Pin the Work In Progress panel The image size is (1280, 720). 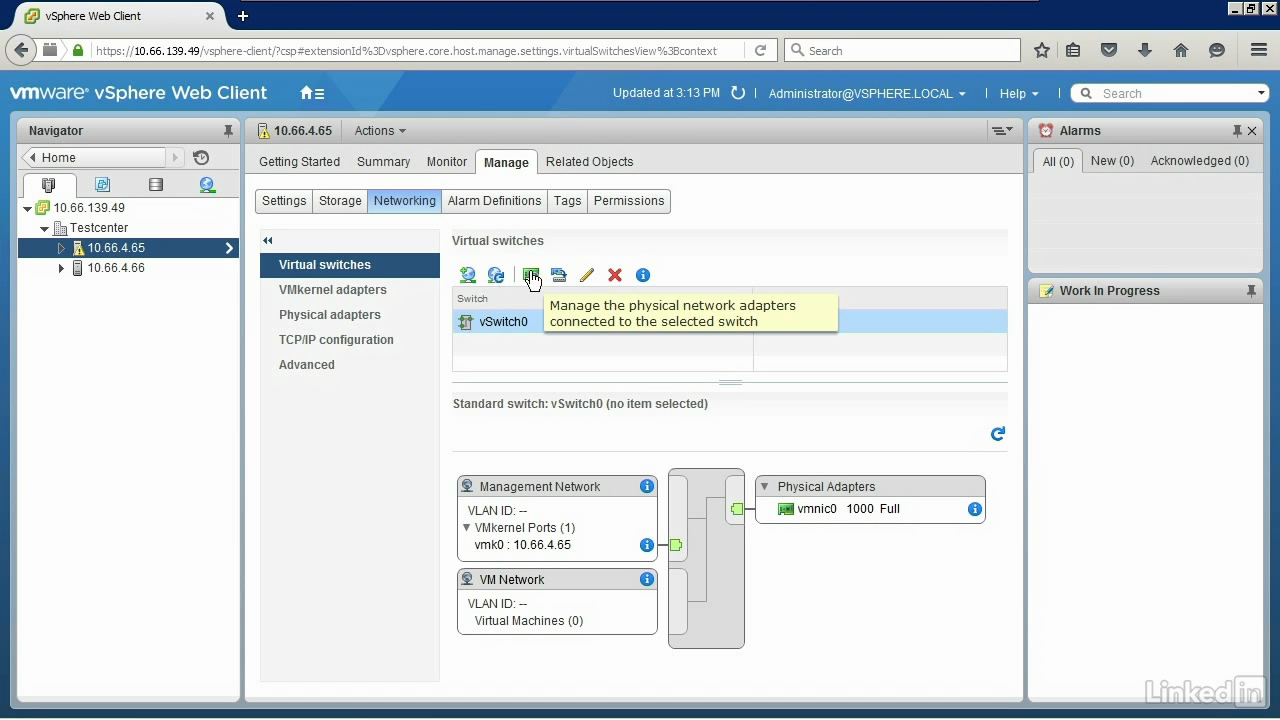click(1251, 291)
